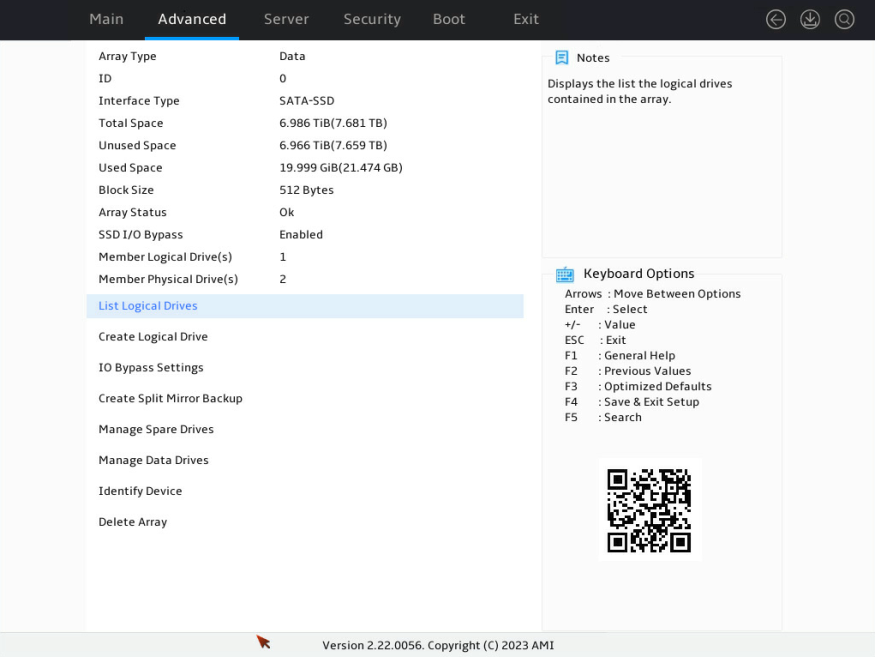Open the Server tab
The width and height of the screenshot is (875, 657).
(x=286, y=19)
